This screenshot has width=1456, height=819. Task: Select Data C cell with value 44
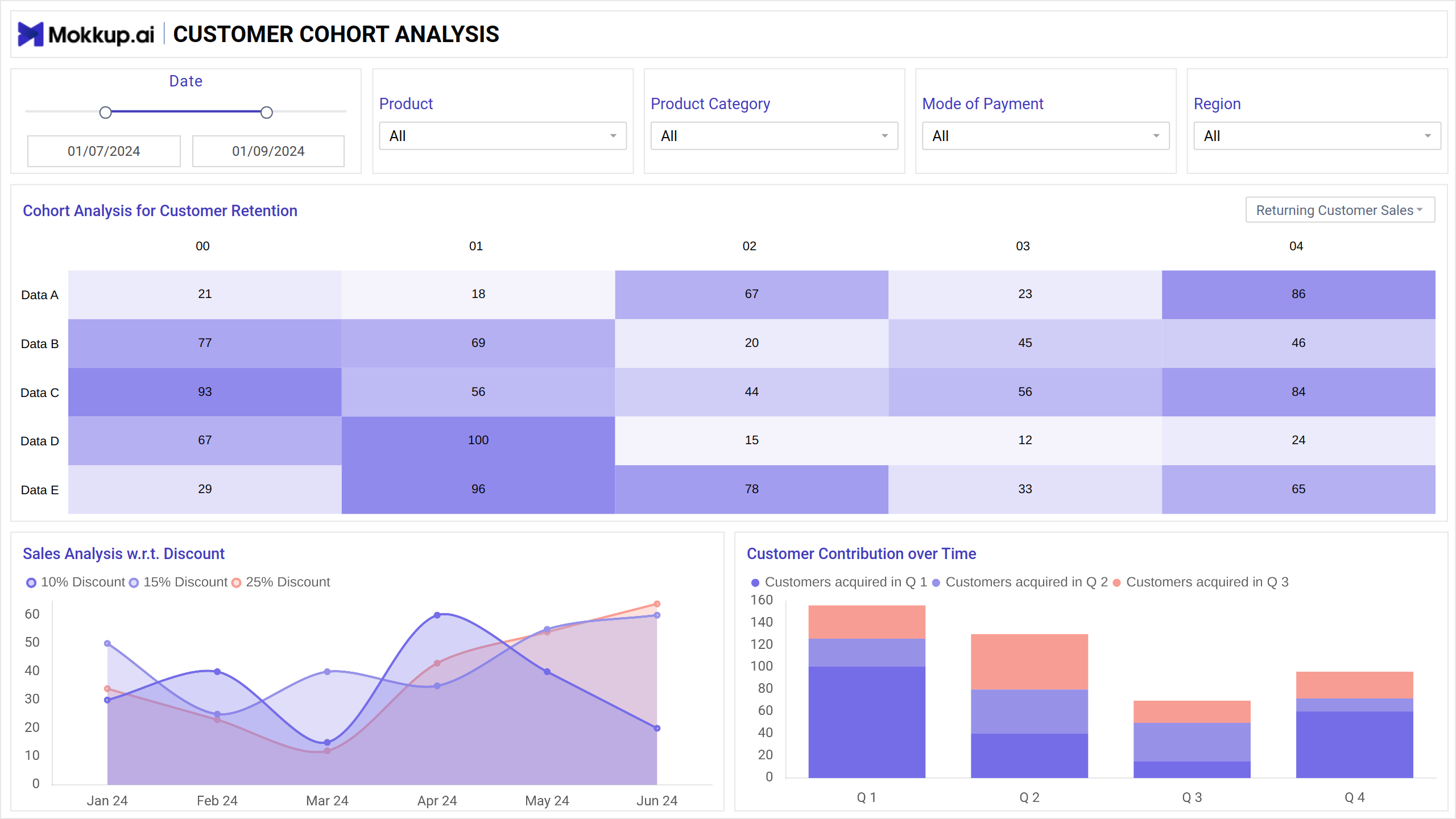752,392
